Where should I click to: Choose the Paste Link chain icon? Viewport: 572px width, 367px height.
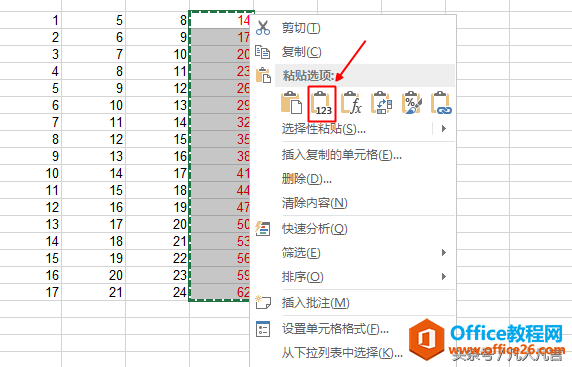441,103
